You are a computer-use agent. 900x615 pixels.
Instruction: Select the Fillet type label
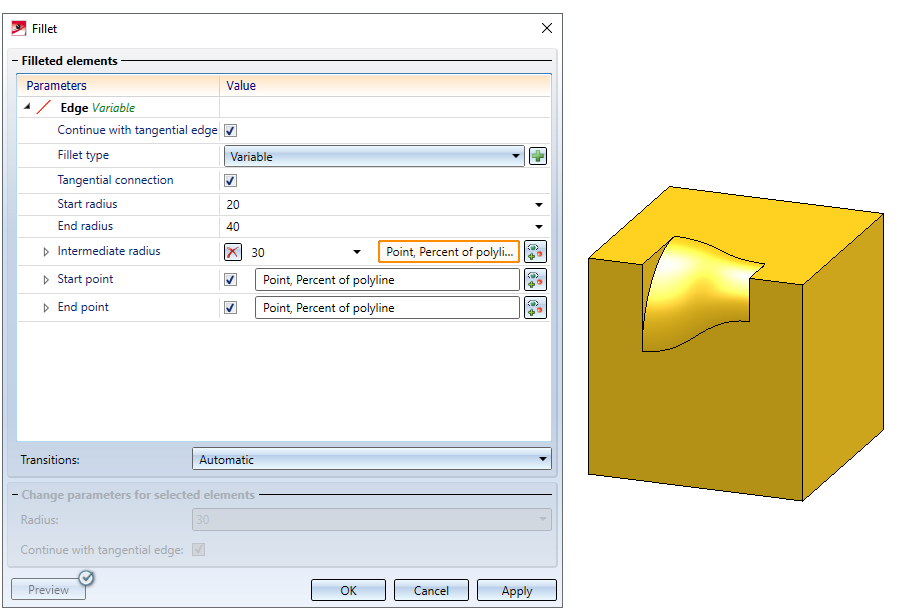point(83,155)
